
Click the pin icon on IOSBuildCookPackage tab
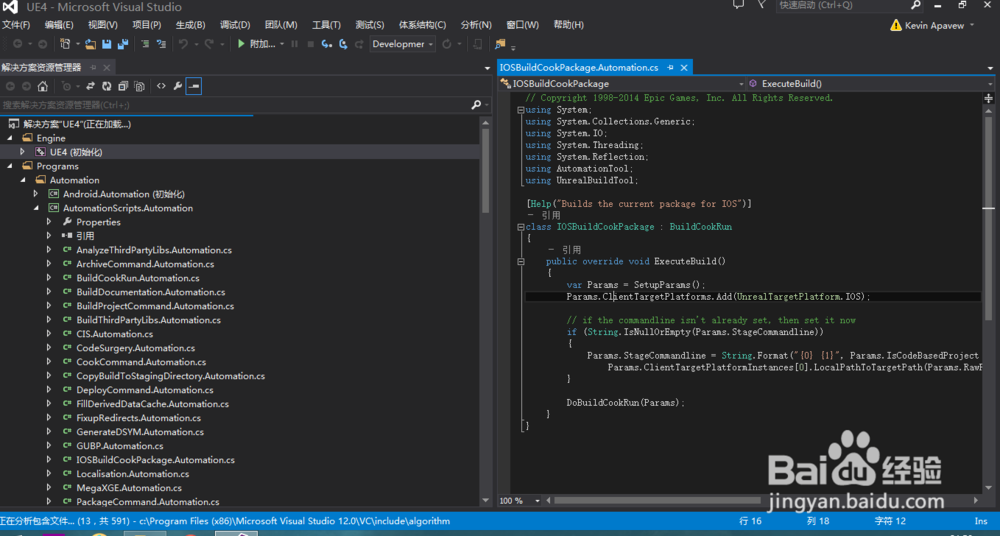(670, 68)
